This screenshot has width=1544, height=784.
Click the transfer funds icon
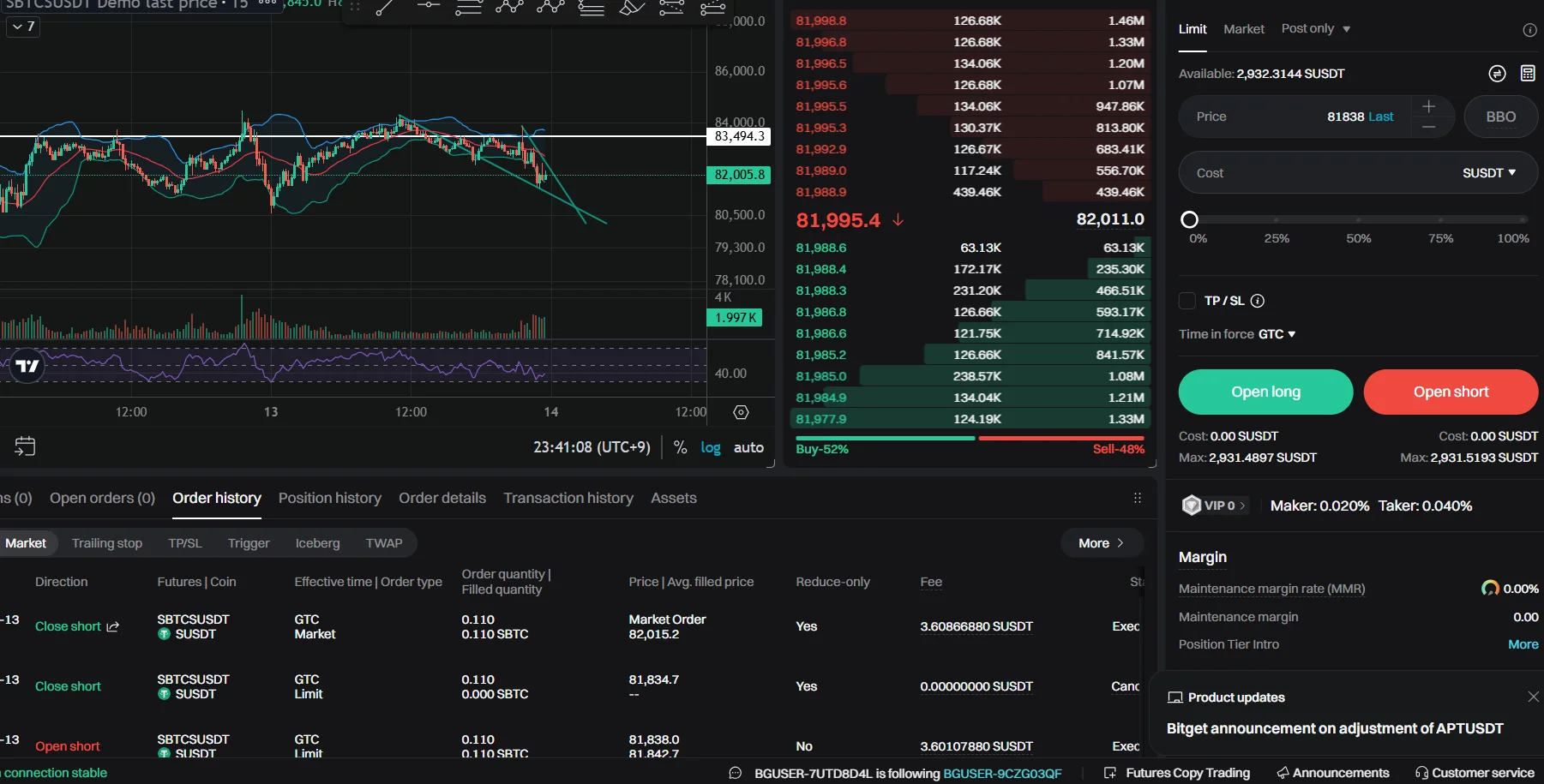coord(1497,74)
